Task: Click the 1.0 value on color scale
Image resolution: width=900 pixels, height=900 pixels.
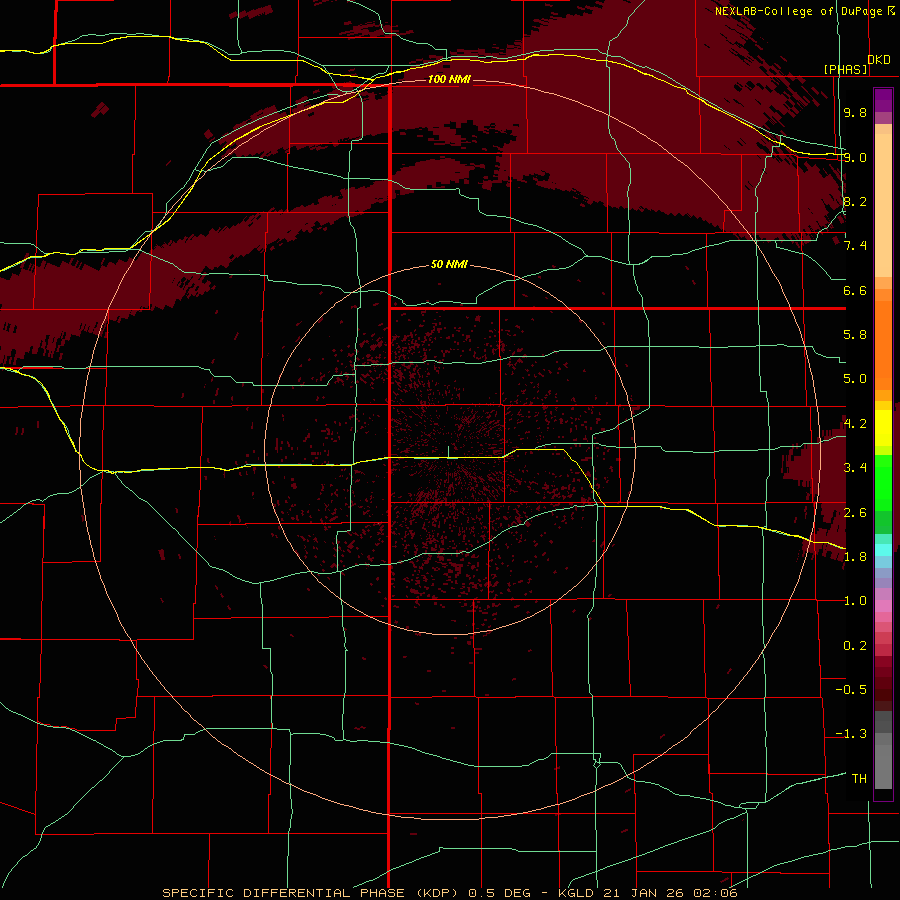Action: (855, 601)
